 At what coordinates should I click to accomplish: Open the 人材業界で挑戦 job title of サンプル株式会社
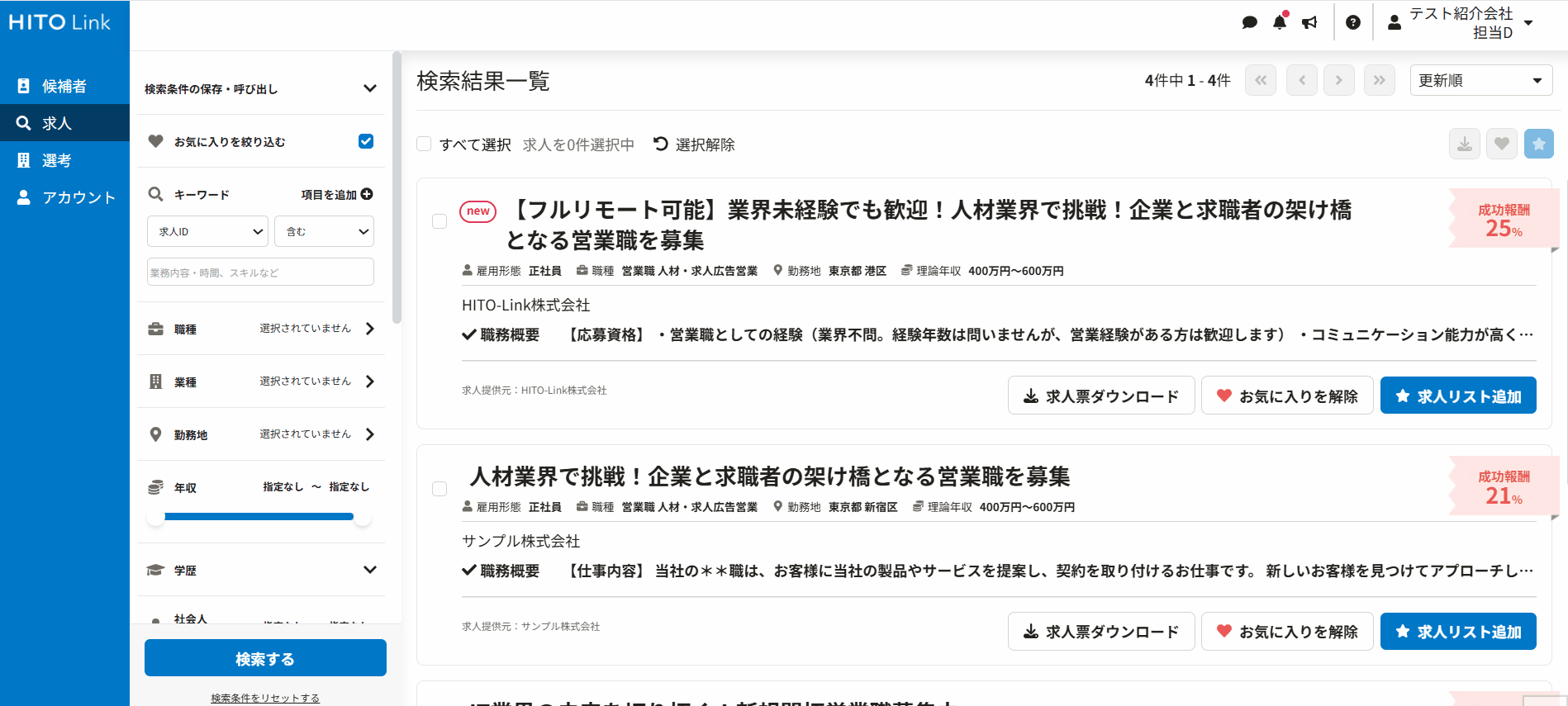[x=769, y=476]
